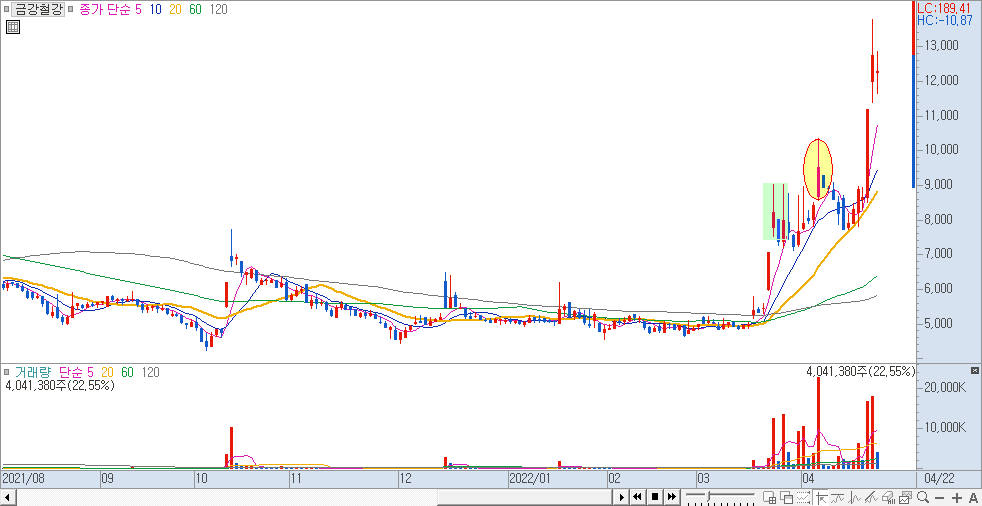Viewport: 982px width, 506px height.
Task: Select the 120-day moving average label
Action: [x=219, y=9]
